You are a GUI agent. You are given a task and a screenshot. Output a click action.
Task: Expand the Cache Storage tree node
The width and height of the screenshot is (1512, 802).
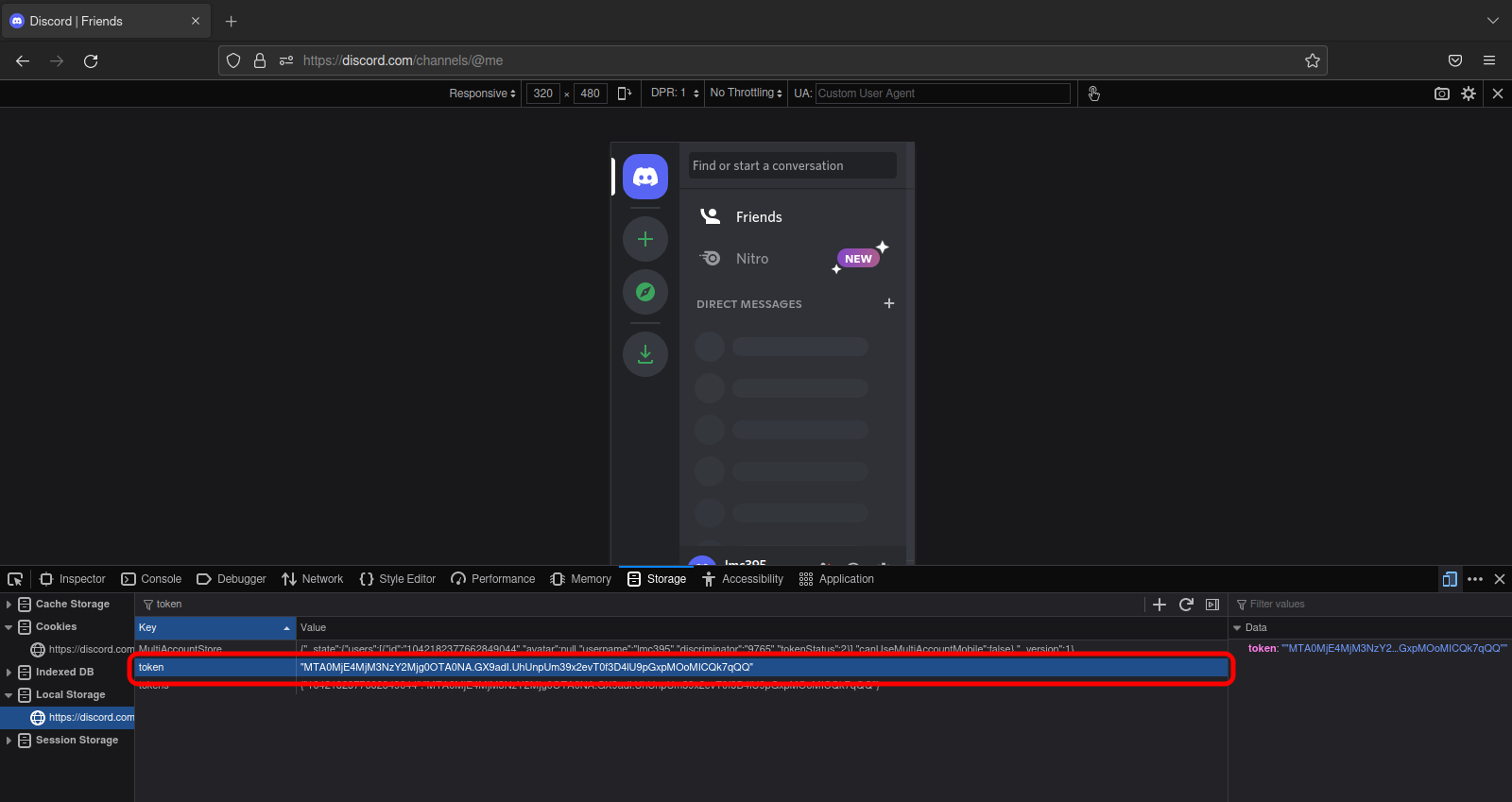[9, 605]
